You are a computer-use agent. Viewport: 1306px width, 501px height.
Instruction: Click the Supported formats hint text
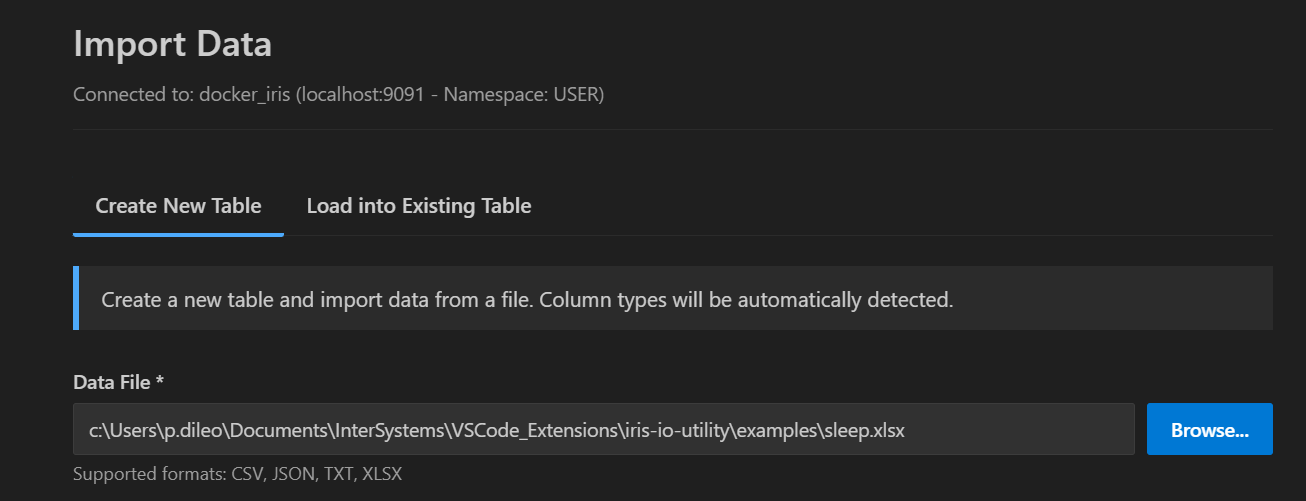237,473
